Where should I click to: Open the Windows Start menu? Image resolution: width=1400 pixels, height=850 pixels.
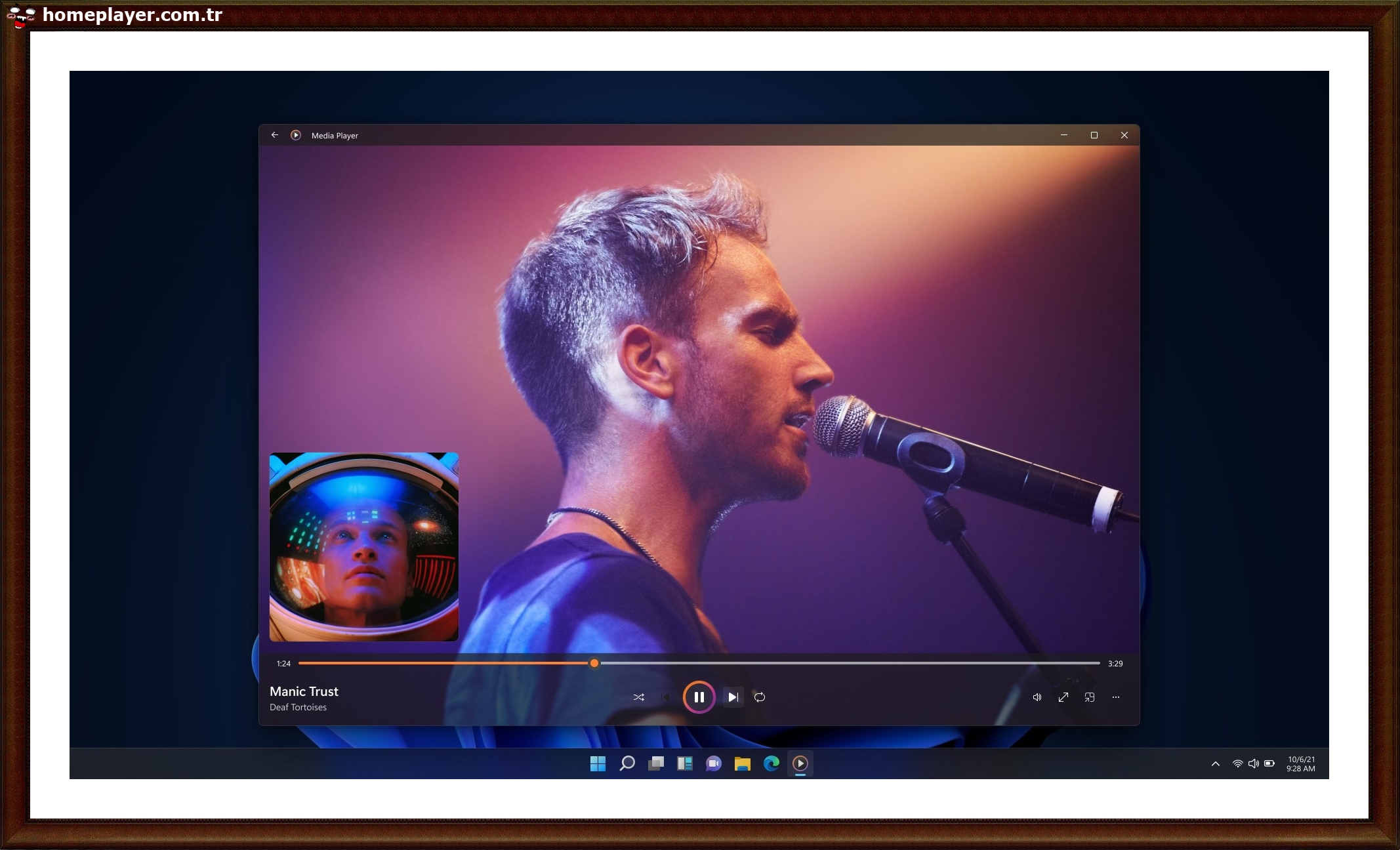598,763
